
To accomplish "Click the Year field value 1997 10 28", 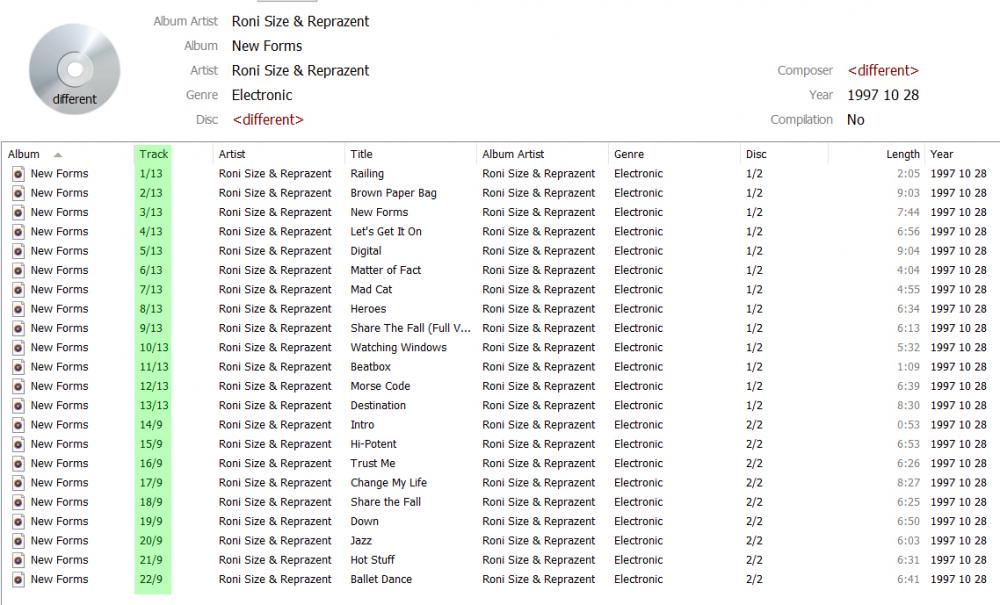I will (883, 95).
